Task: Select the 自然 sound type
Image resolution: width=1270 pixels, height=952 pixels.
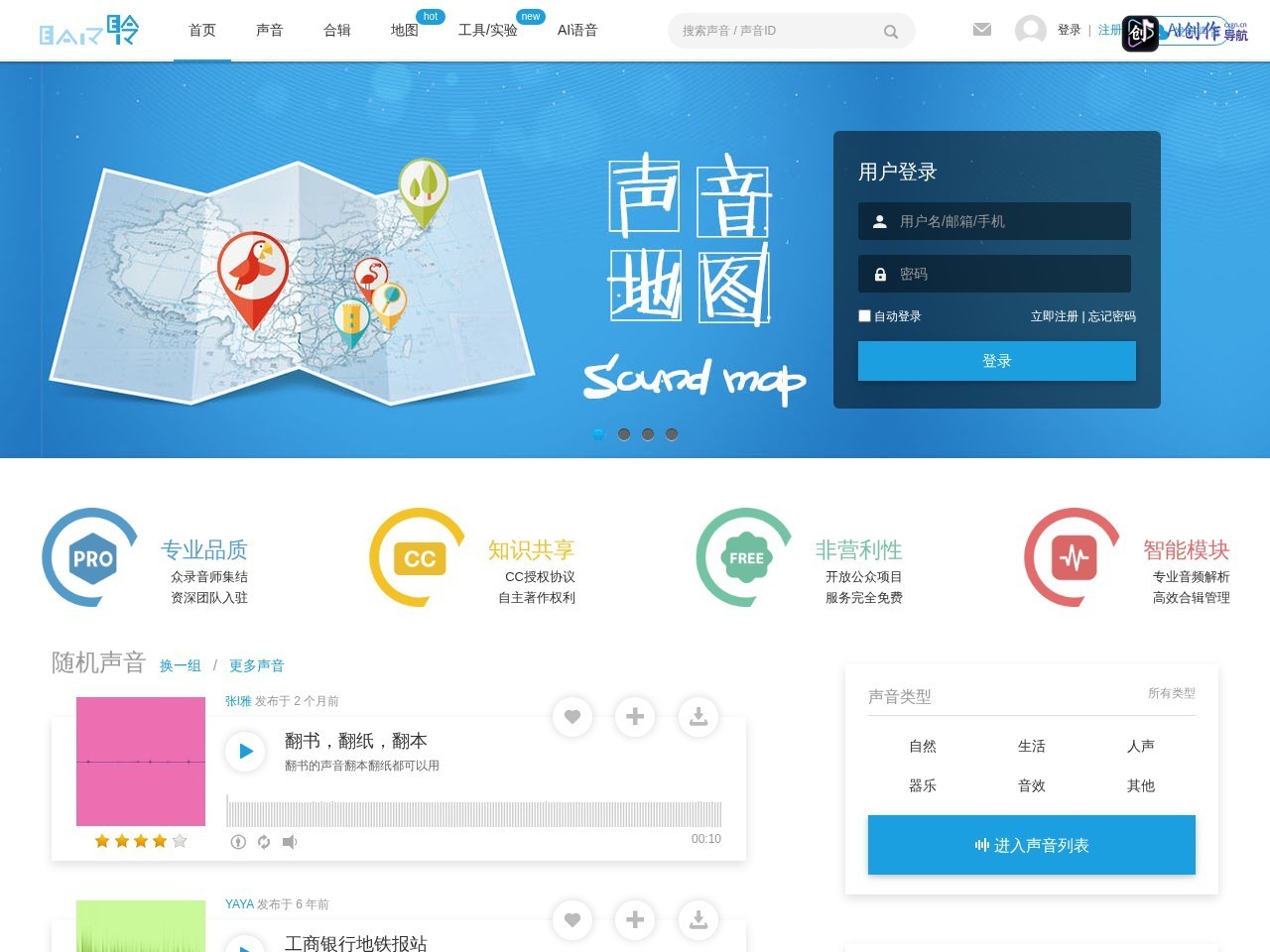Action: click(x=923, y=746)
